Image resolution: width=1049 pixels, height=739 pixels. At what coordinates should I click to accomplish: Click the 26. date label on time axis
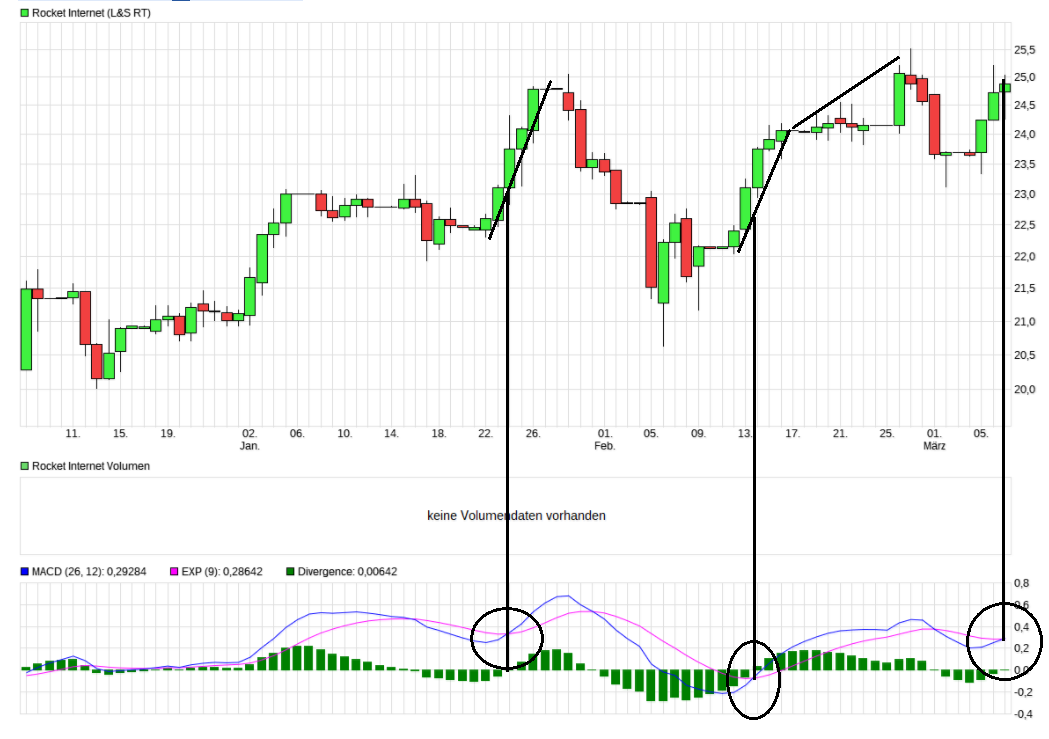click(533, 434)
